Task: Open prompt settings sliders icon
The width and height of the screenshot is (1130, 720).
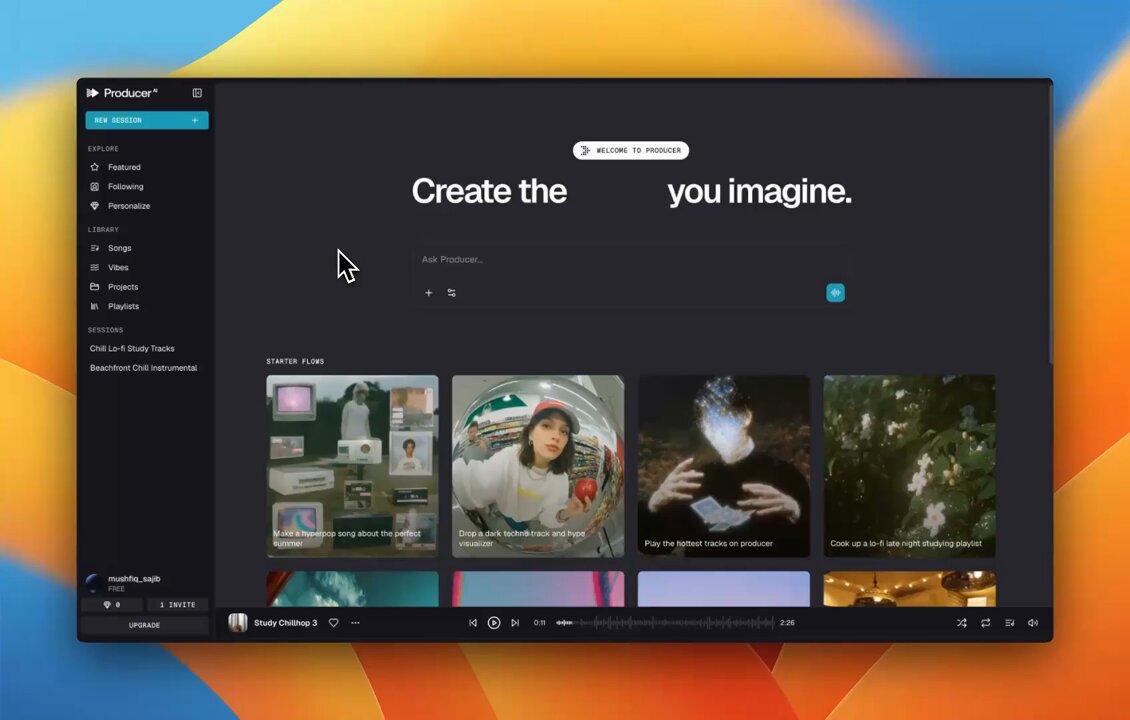Action: (452, 293)
